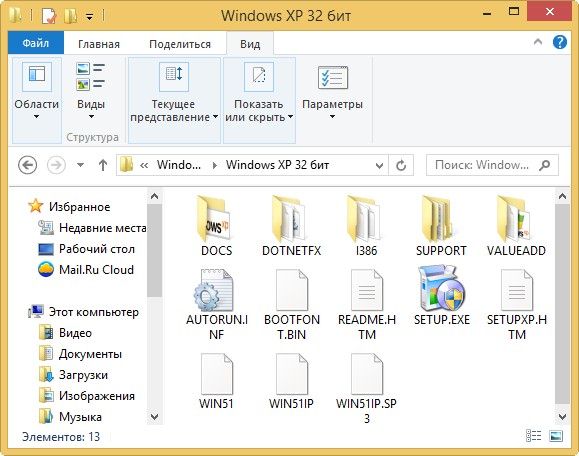The width and height of the screenshot is (579, 456).
Task: Select the WIN51IP.SP3 file
Action: pyautogui.click(x=366, y=388)
